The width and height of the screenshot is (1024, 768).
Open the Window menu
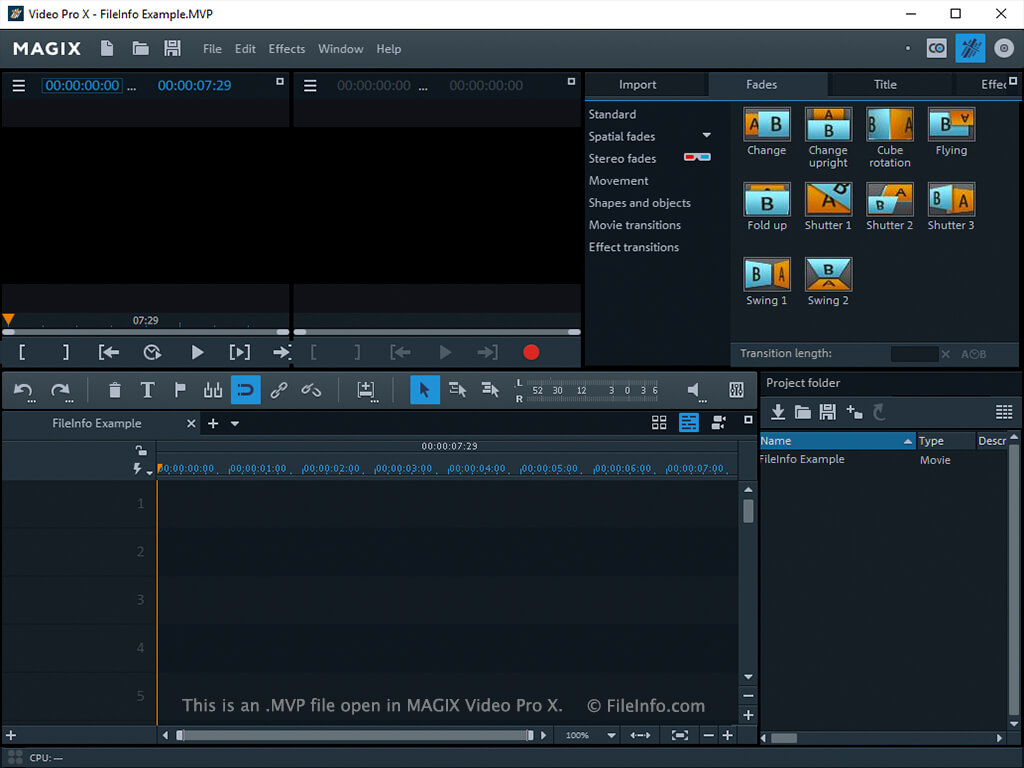[x=341, y=49]
